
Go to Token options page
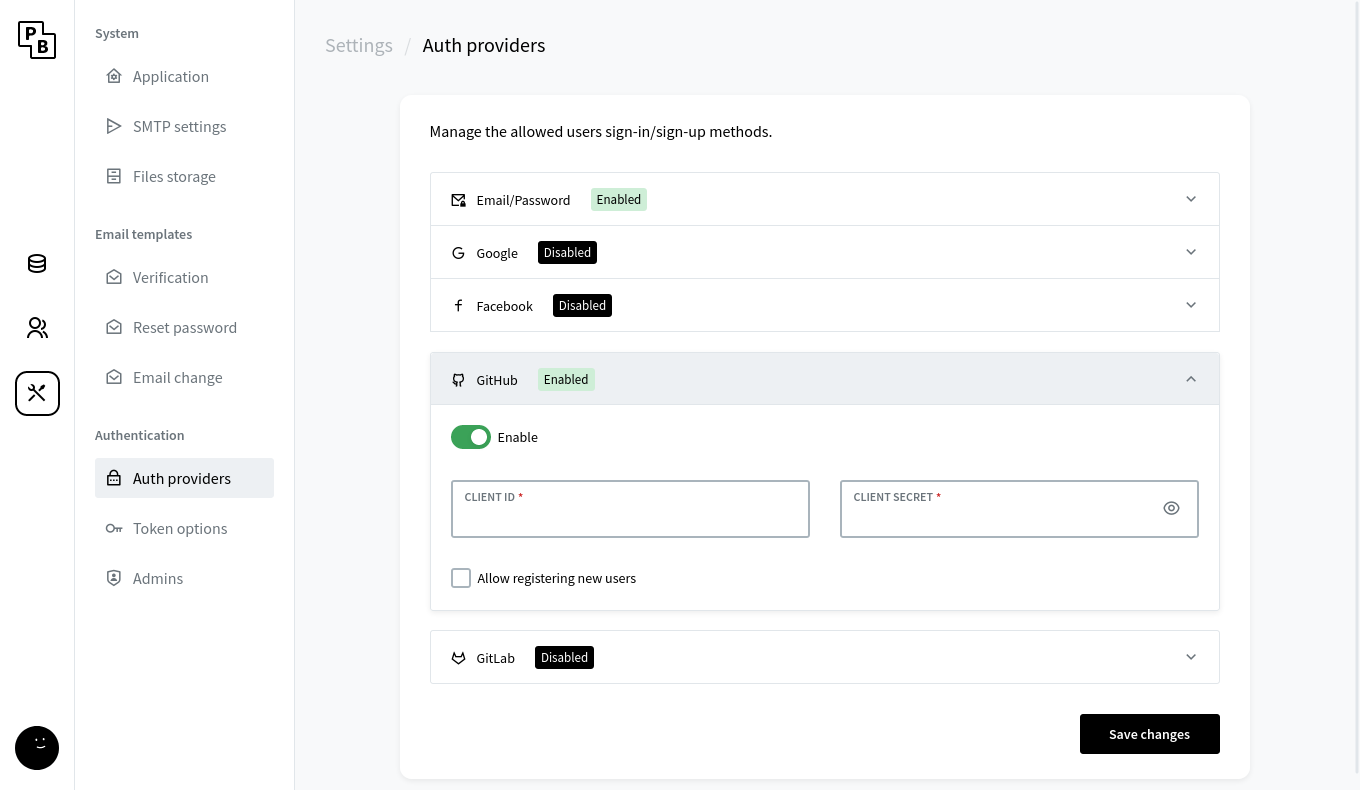point(180,529)
